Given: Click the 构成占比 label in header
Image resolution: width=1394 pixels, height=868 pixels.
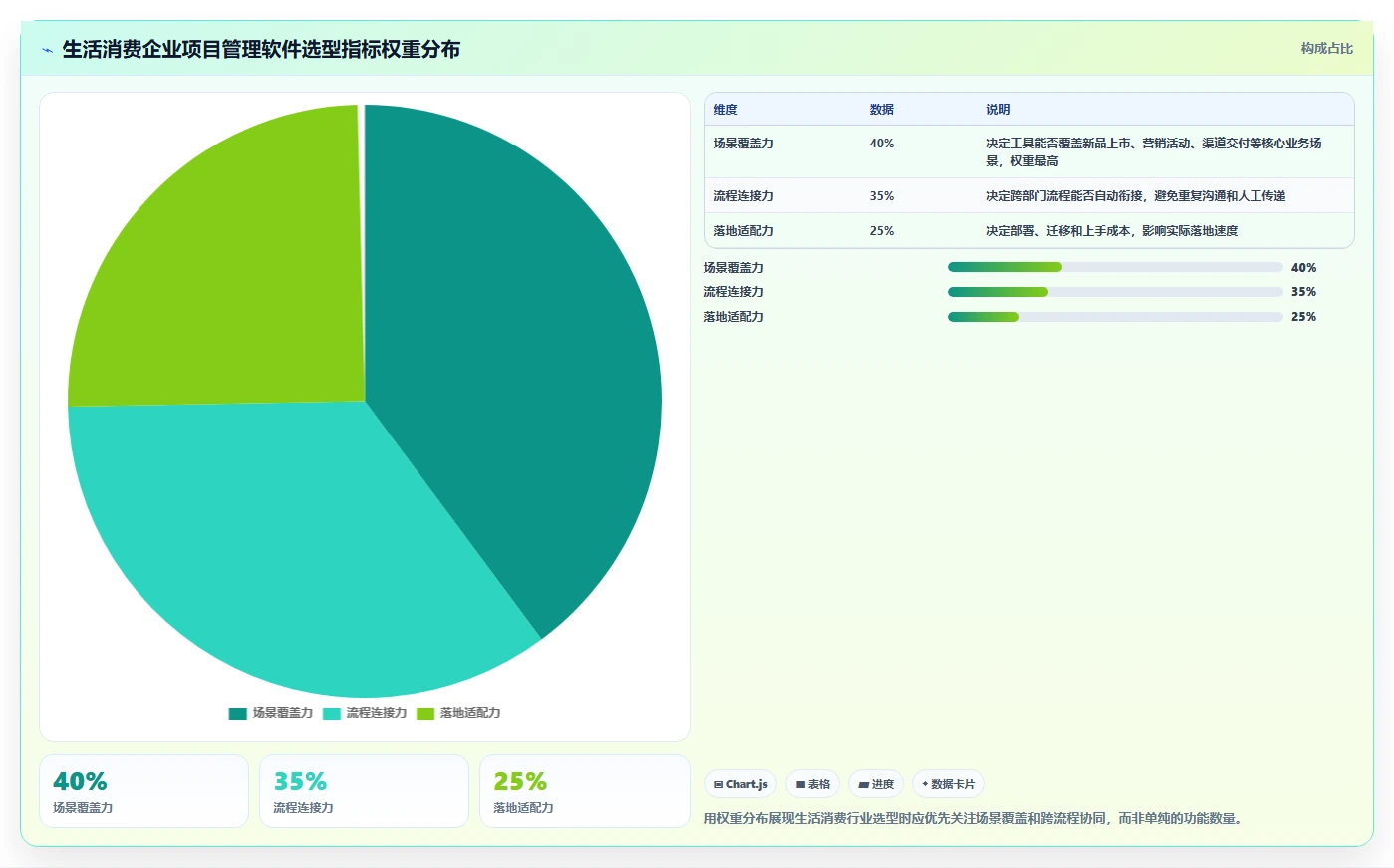Looking at the screenshot, I should (1326, 48).
